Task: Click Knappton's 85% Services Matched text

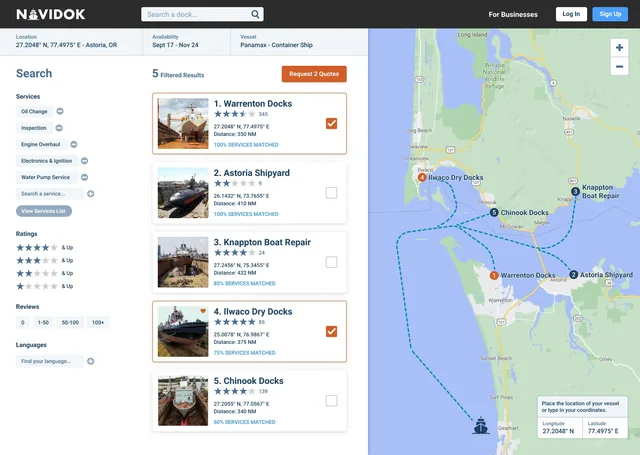Action: [x=244, y=283]
